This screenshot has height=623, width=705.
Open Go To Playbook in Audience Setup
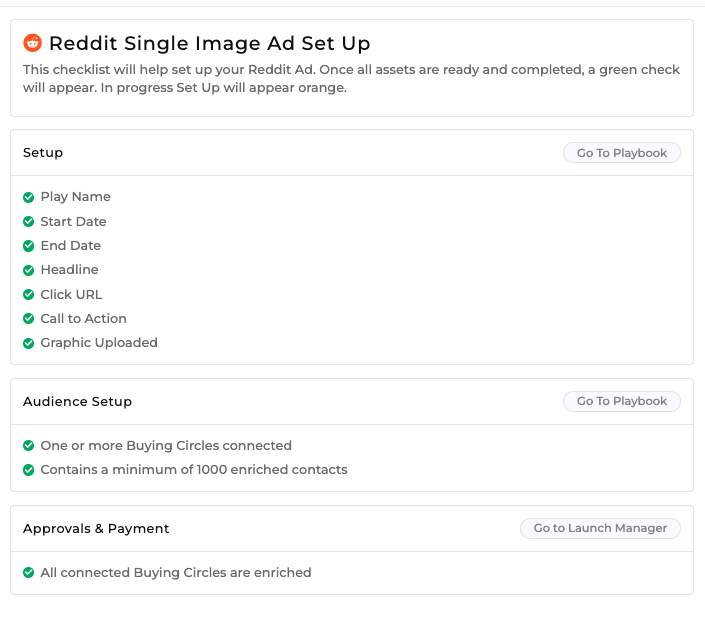tap(622, 401)
